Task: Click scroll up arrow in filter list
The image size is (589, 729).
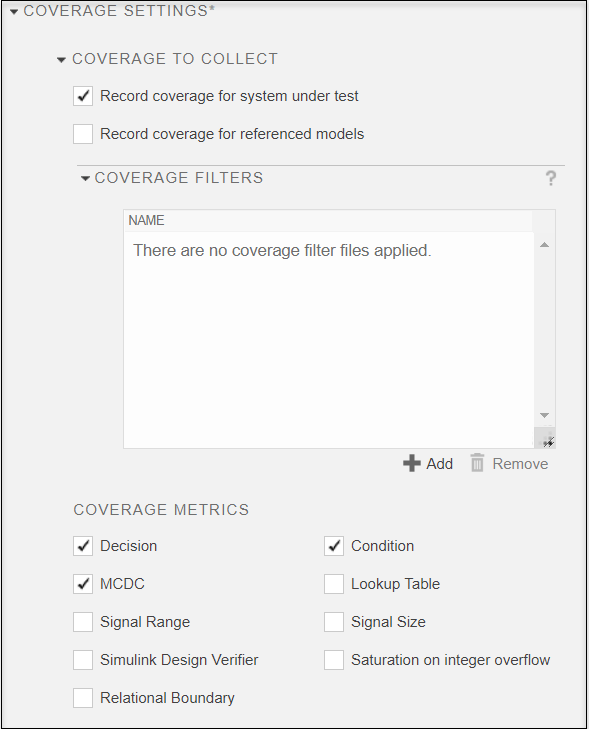Action: click(x=544, y=245)
